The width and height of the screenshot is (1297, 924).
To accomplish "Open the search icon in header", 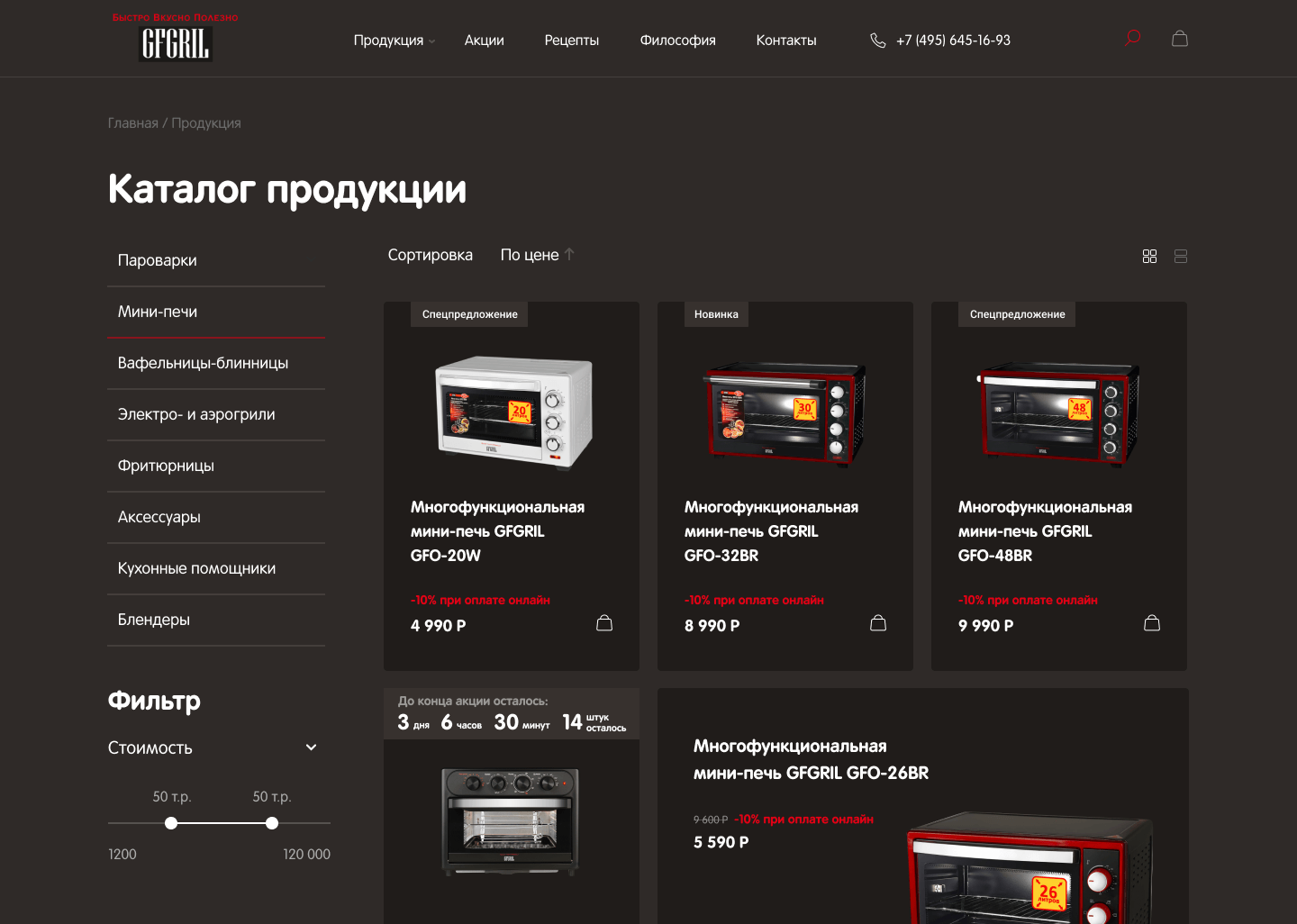I will [x=1133, y=38].
